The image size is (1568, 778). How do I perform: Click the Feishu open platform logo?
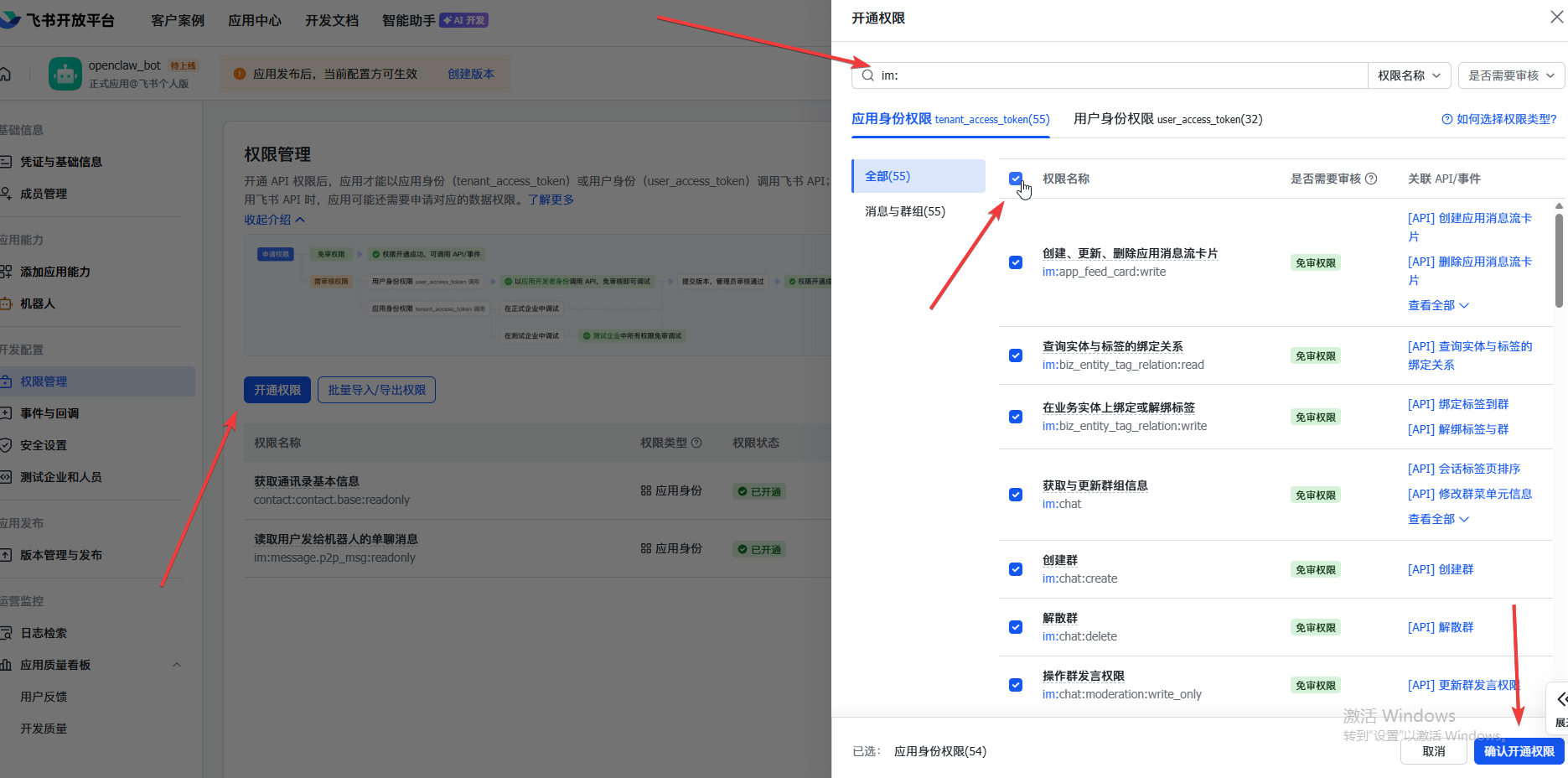coord(12,20)
